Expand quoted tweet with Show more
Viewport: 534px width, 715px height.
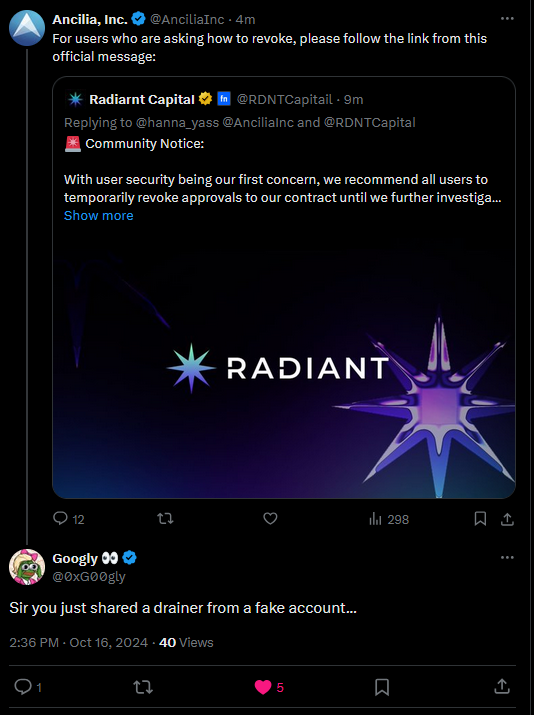[99, 215]
